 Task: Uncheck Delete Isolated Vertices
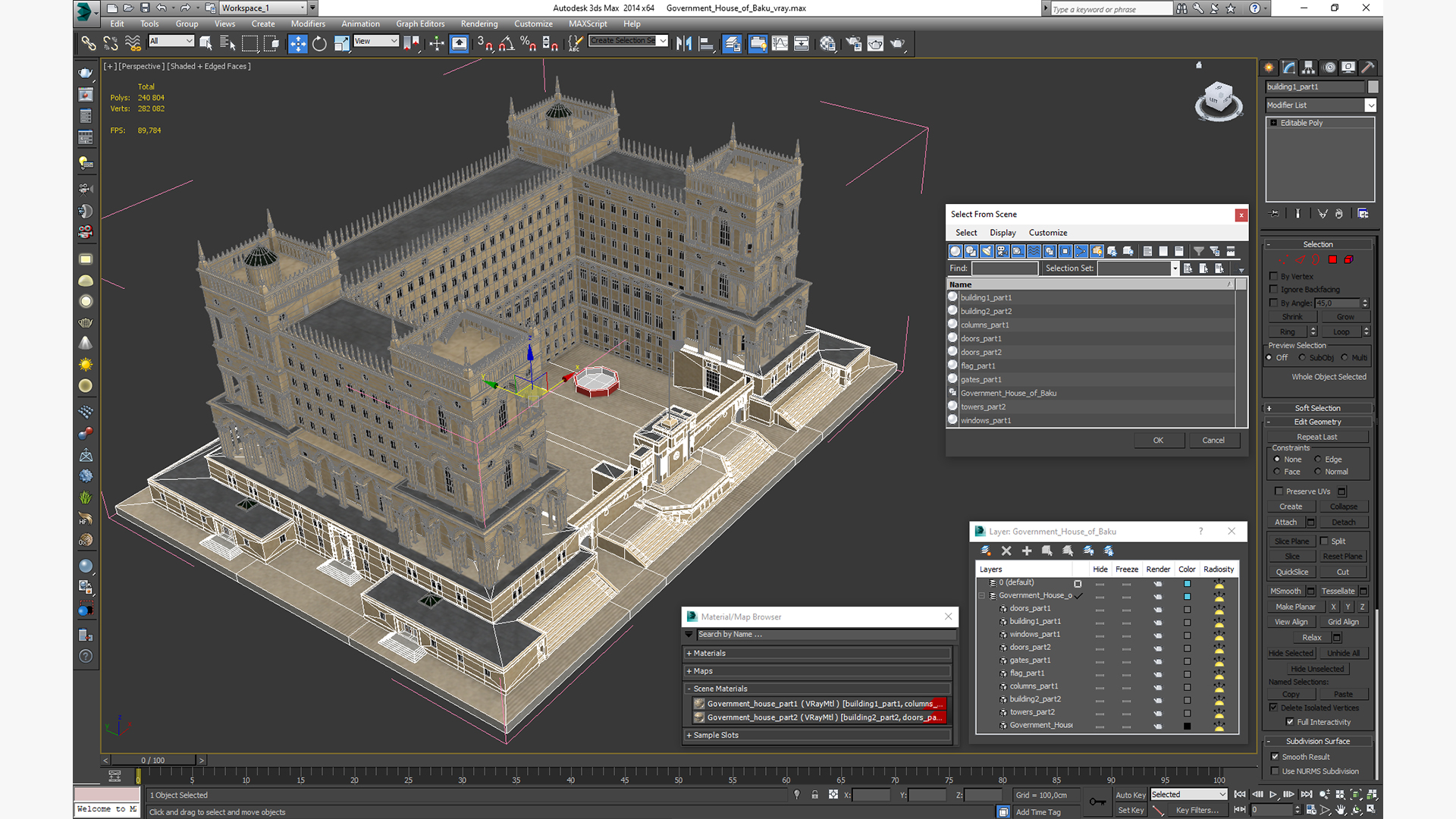1274,708
